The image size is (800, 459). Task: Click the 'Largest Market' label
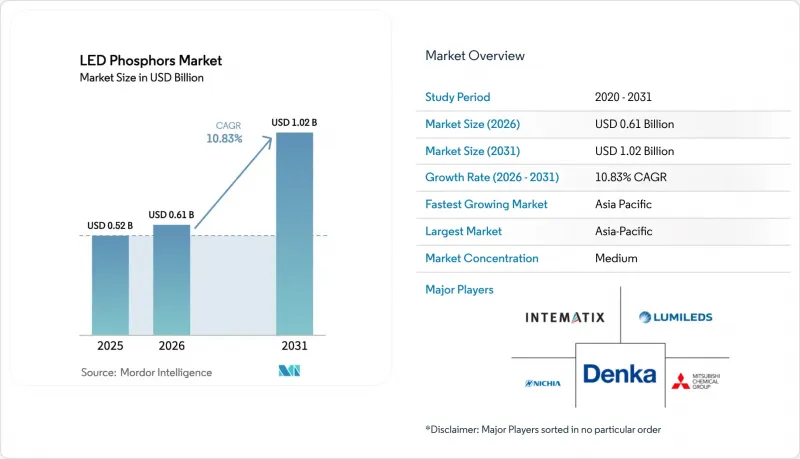tap(463, 231)
